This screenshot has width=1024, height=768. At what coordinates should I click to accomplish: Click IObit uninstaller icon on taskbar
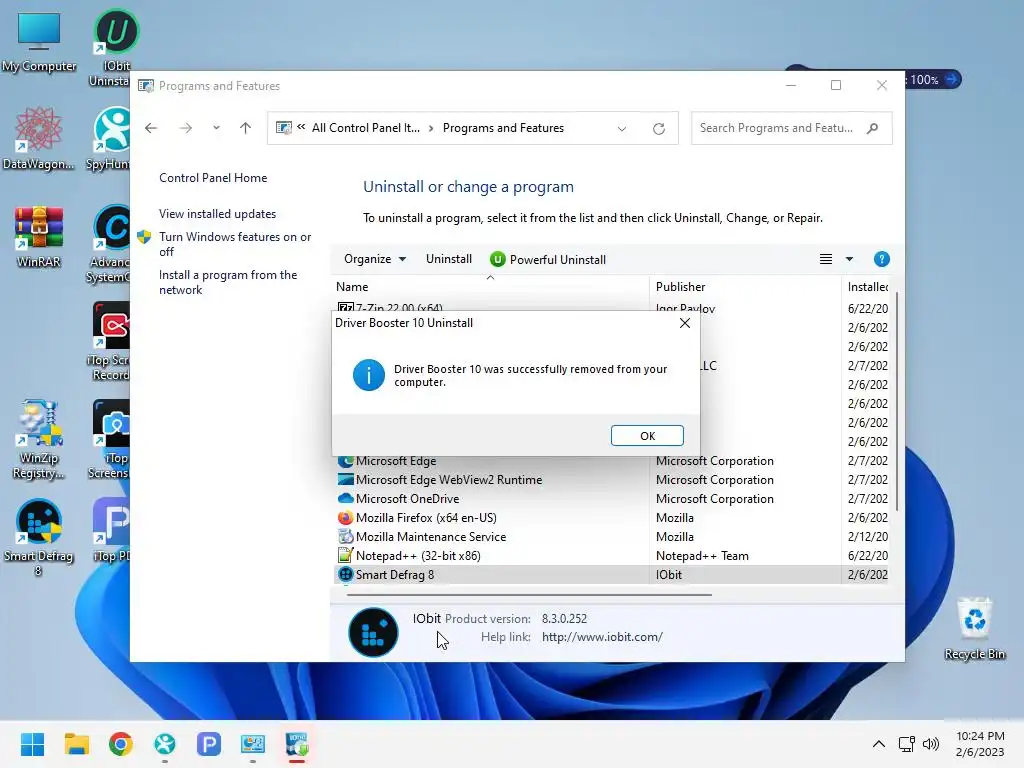click(x=297, y=744)
